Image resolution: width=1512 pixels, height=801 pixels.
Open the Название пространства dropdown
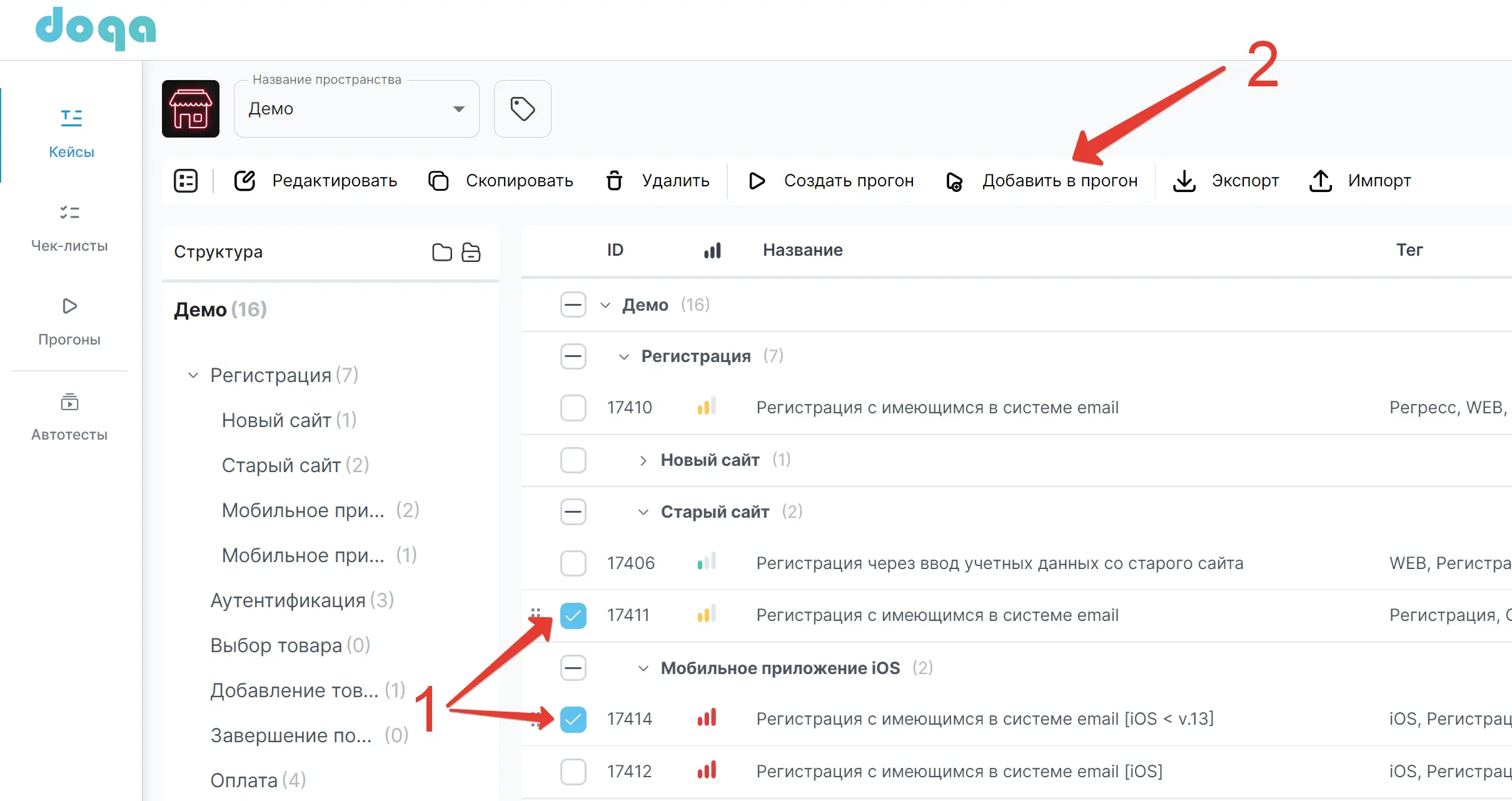[x=356, y=109]
